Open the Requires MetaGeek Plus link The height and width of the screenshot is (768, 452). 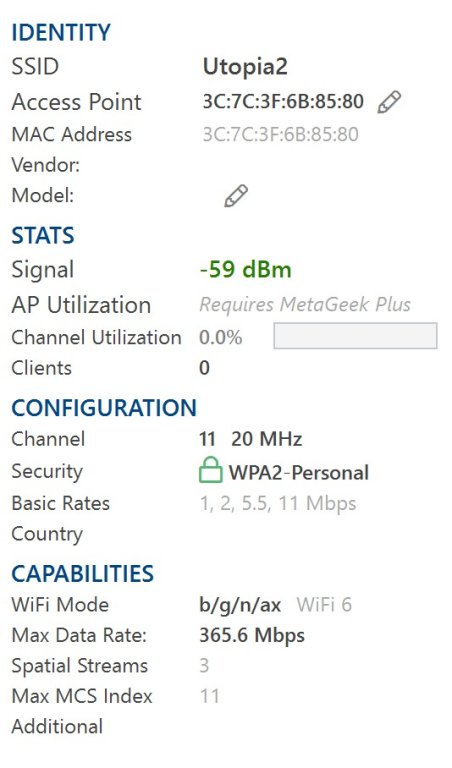[x=305, y=305]
